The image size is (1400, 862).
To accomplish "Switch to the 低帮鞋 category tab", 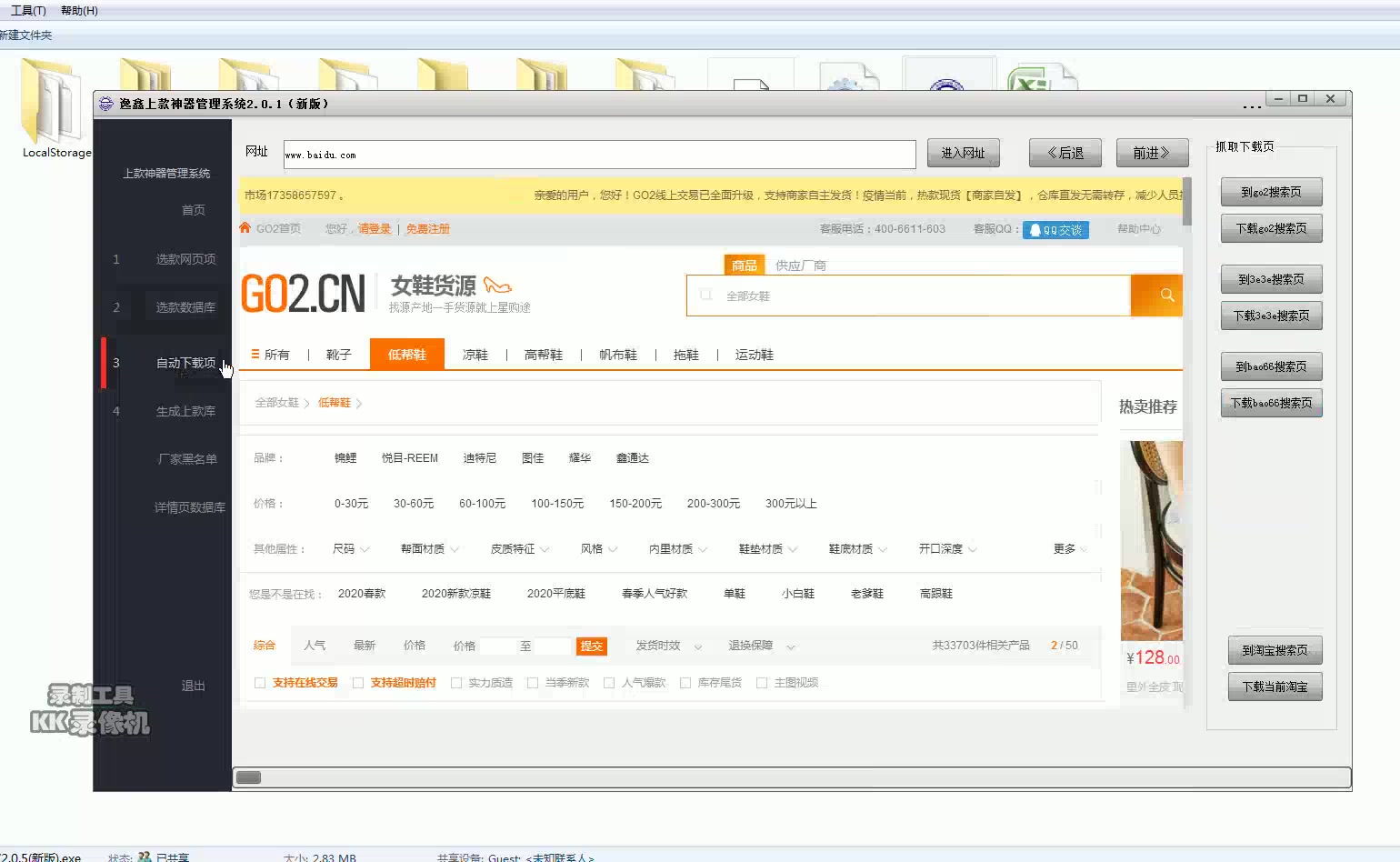I will (407, 355).
